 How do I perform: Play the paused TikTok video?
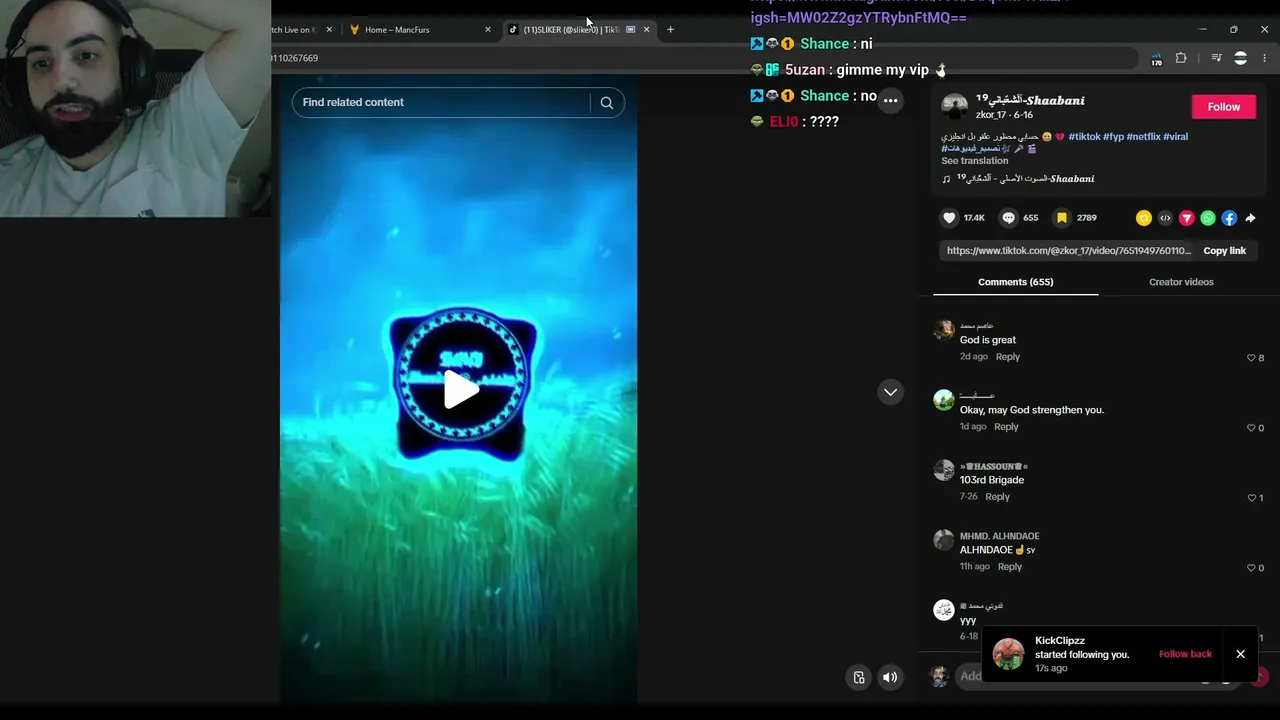point(460,389)
